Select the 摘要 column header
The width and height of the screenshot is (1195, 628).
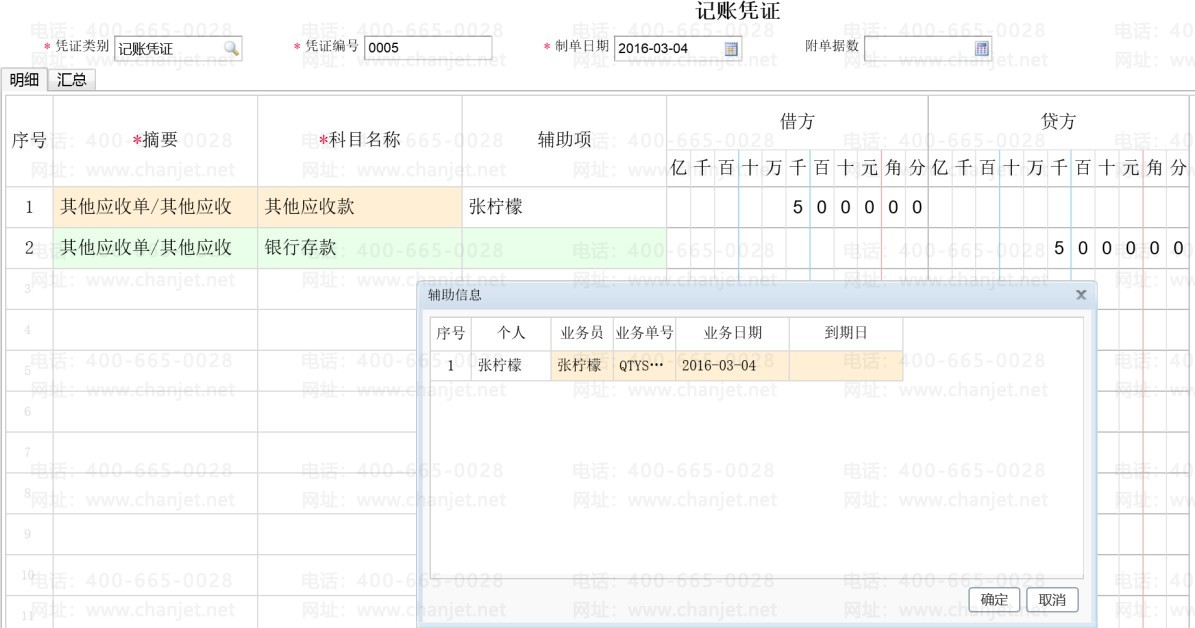point(155,140)
